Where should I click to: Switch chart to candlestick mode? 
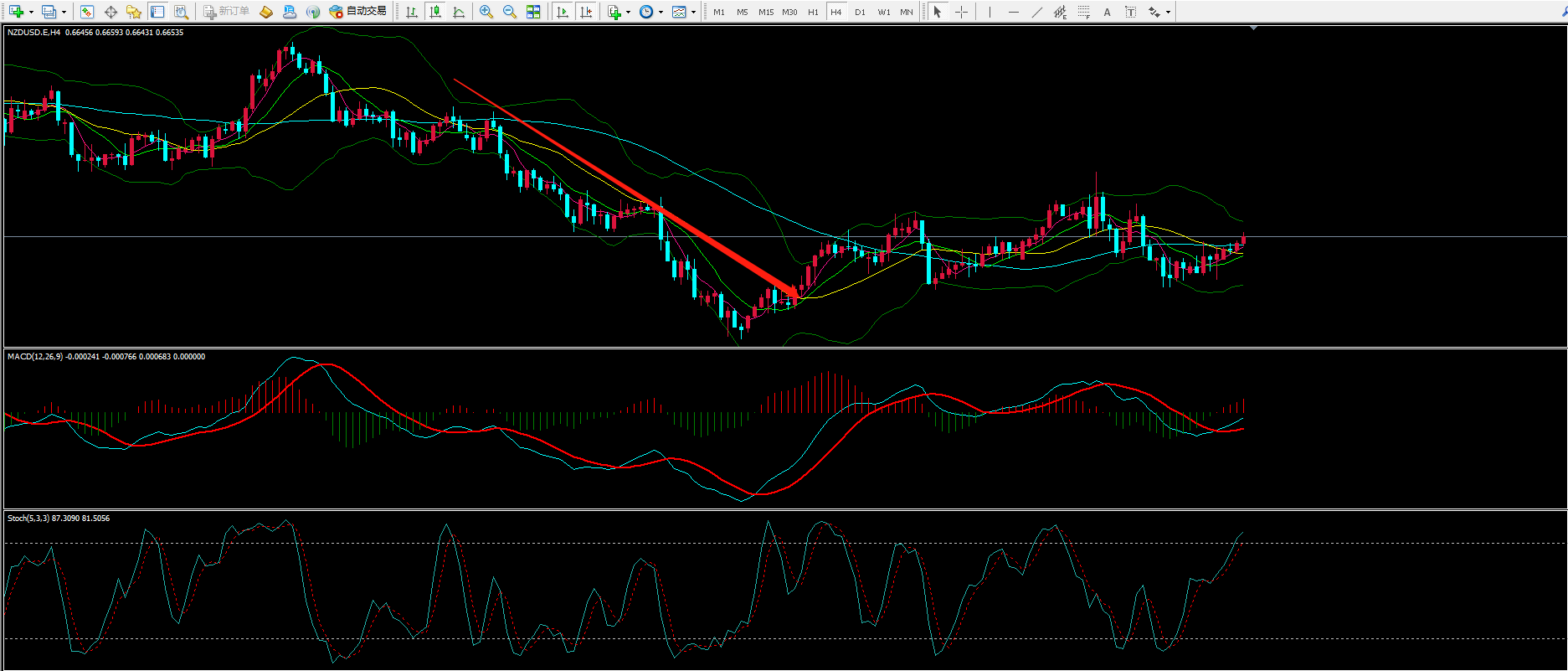point(434,12)
